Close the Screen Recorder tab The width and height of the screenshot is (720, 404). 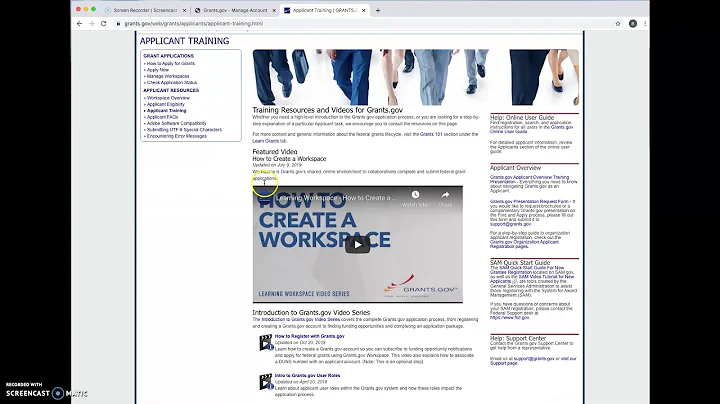click(185, 10)
